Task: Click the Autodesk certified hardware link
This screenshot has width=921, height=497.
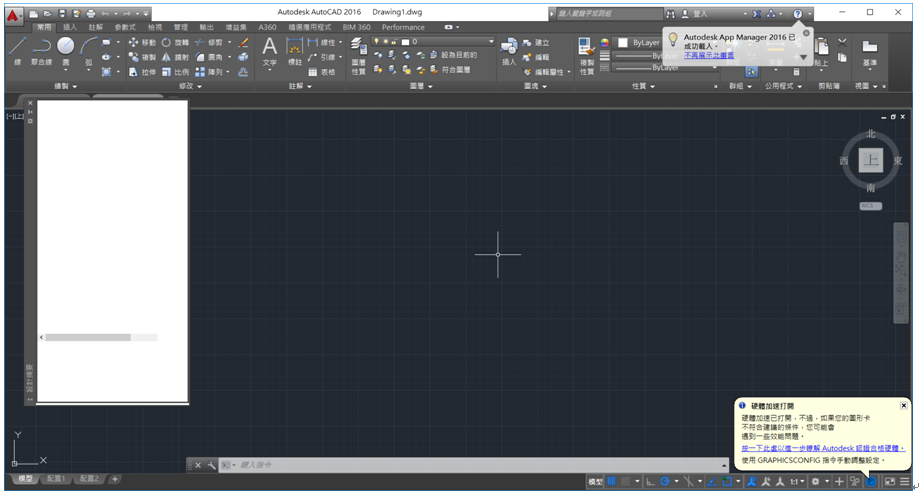Action: pos(822,448)
